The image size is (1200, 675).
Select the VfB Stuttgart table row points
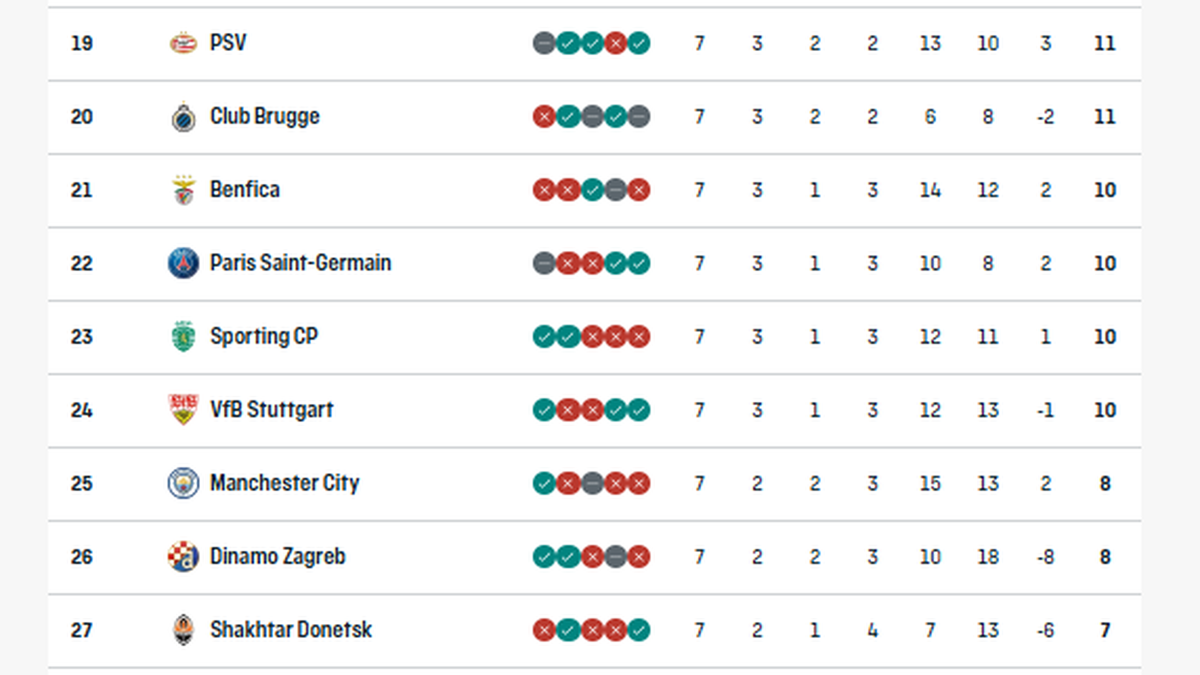[1104, 410]
